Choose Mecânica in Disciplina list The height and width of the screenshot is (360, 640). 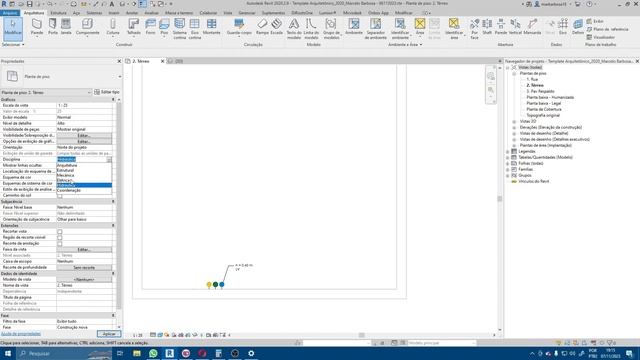point(84,175)
